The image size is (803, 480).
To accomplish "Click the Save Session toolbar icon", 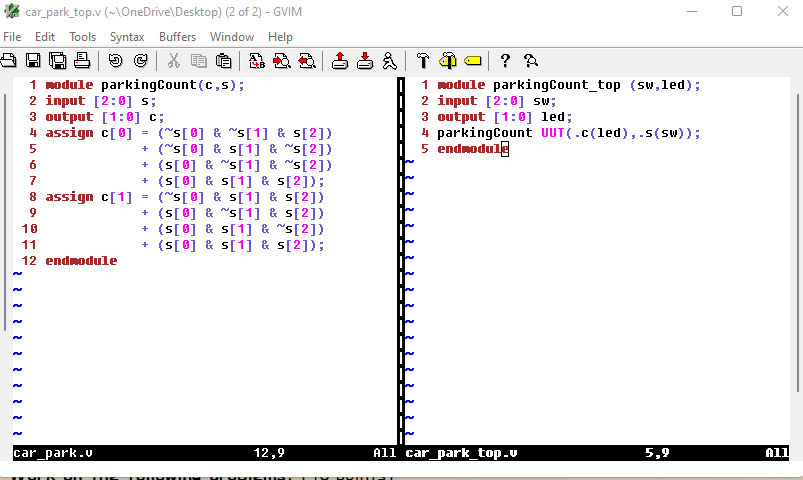I will coord(365,61).
